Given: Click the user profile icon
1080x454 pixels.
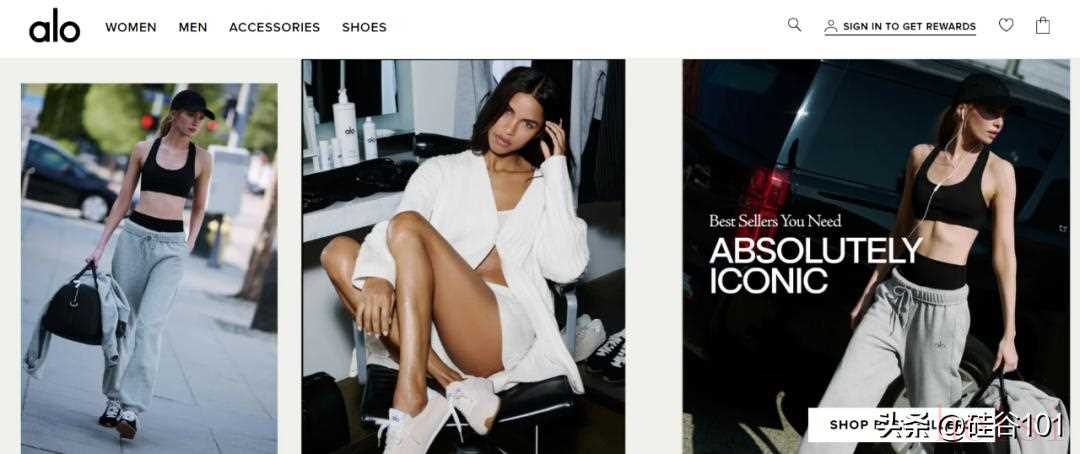Looking at the screenshot, I should 831,26.
